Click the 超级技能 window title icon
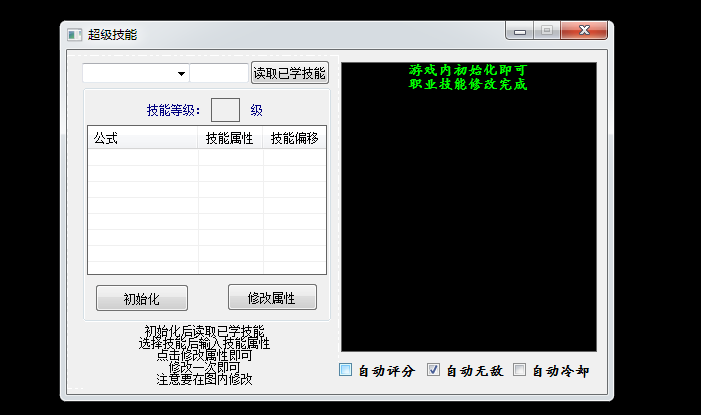701x415 pixels. [x=74, y=35]
